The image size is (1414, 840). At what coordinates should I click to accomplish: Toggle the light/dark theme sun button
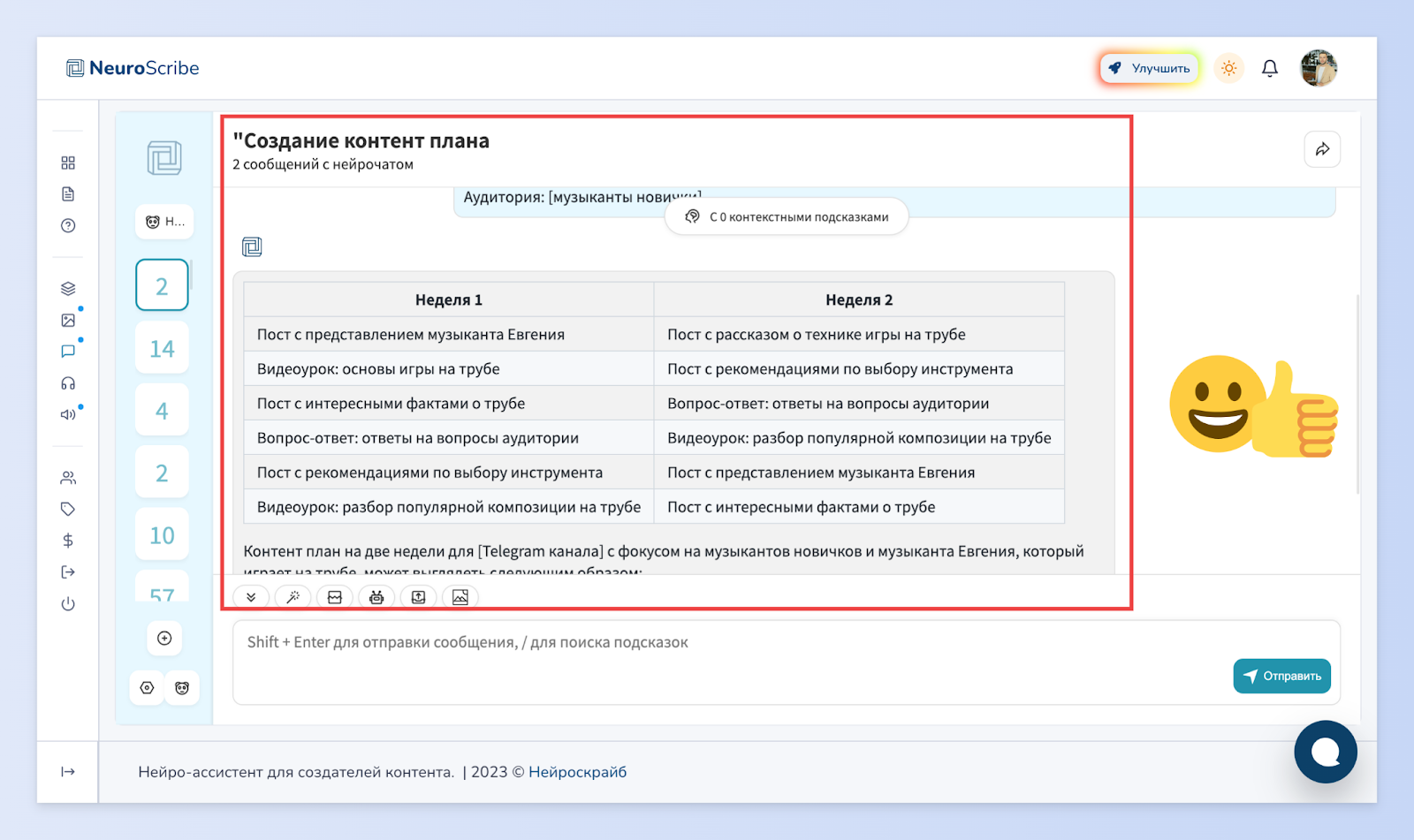pyautogui.click(x=1228, y=68)
